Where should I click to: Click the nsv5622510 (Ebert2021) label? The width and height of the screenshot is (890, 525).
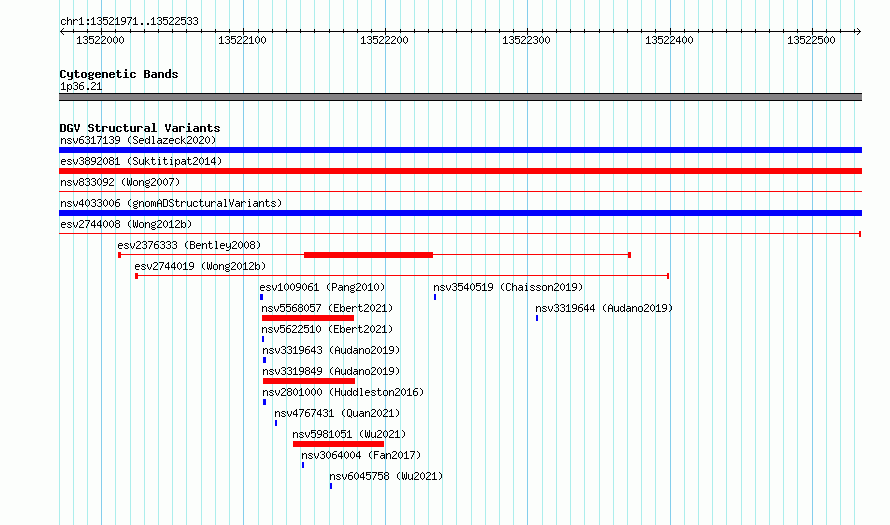327,329
